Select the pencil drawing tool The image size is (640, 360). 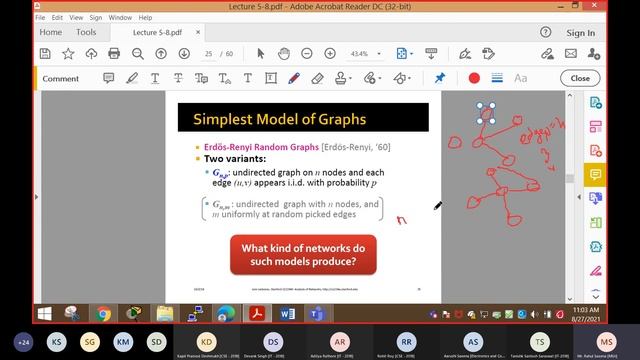[x=294, y=78]
